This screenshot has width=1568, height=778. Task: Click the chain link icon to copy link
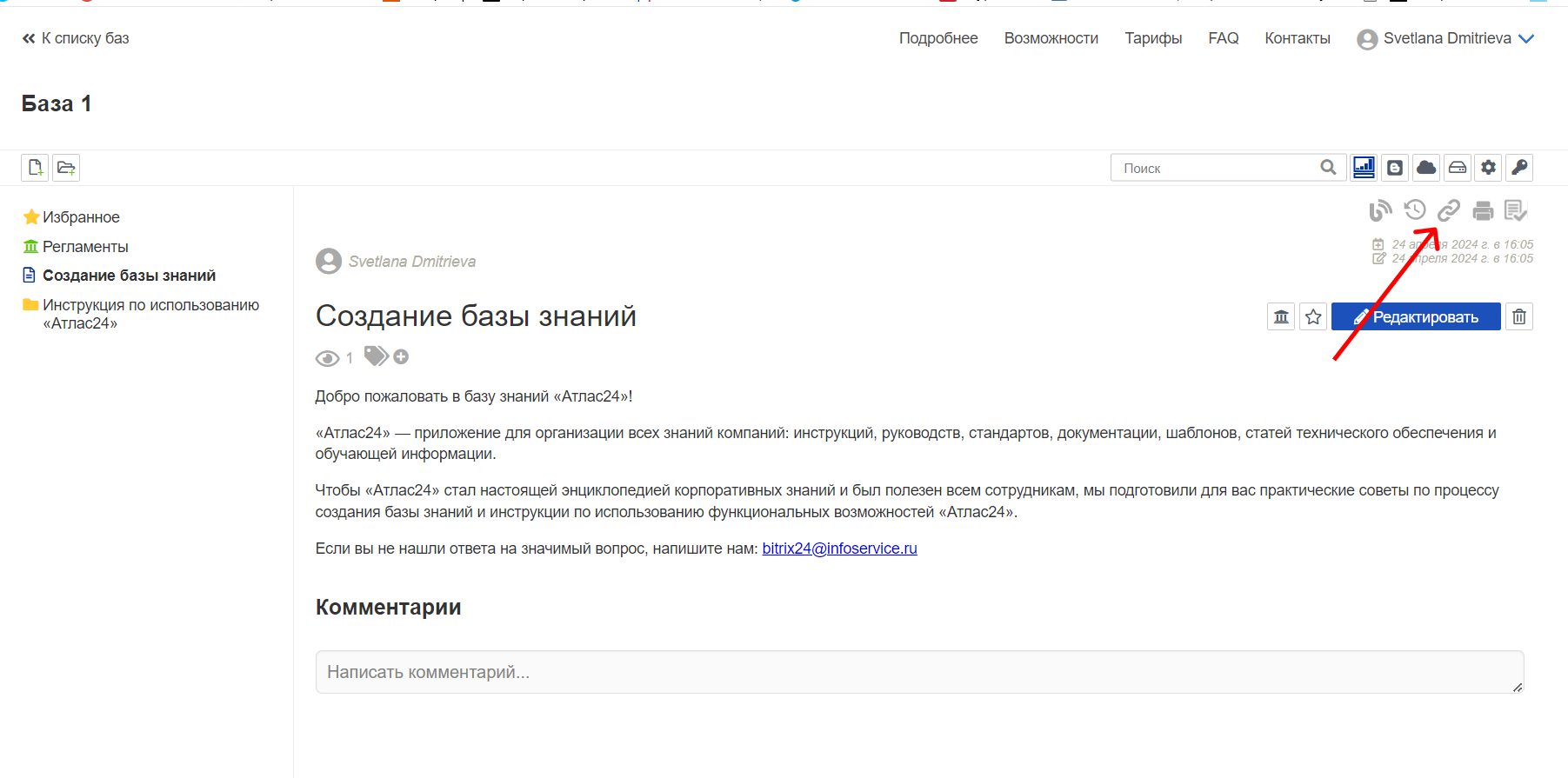pyautogui.click(x=1449, y=210)
